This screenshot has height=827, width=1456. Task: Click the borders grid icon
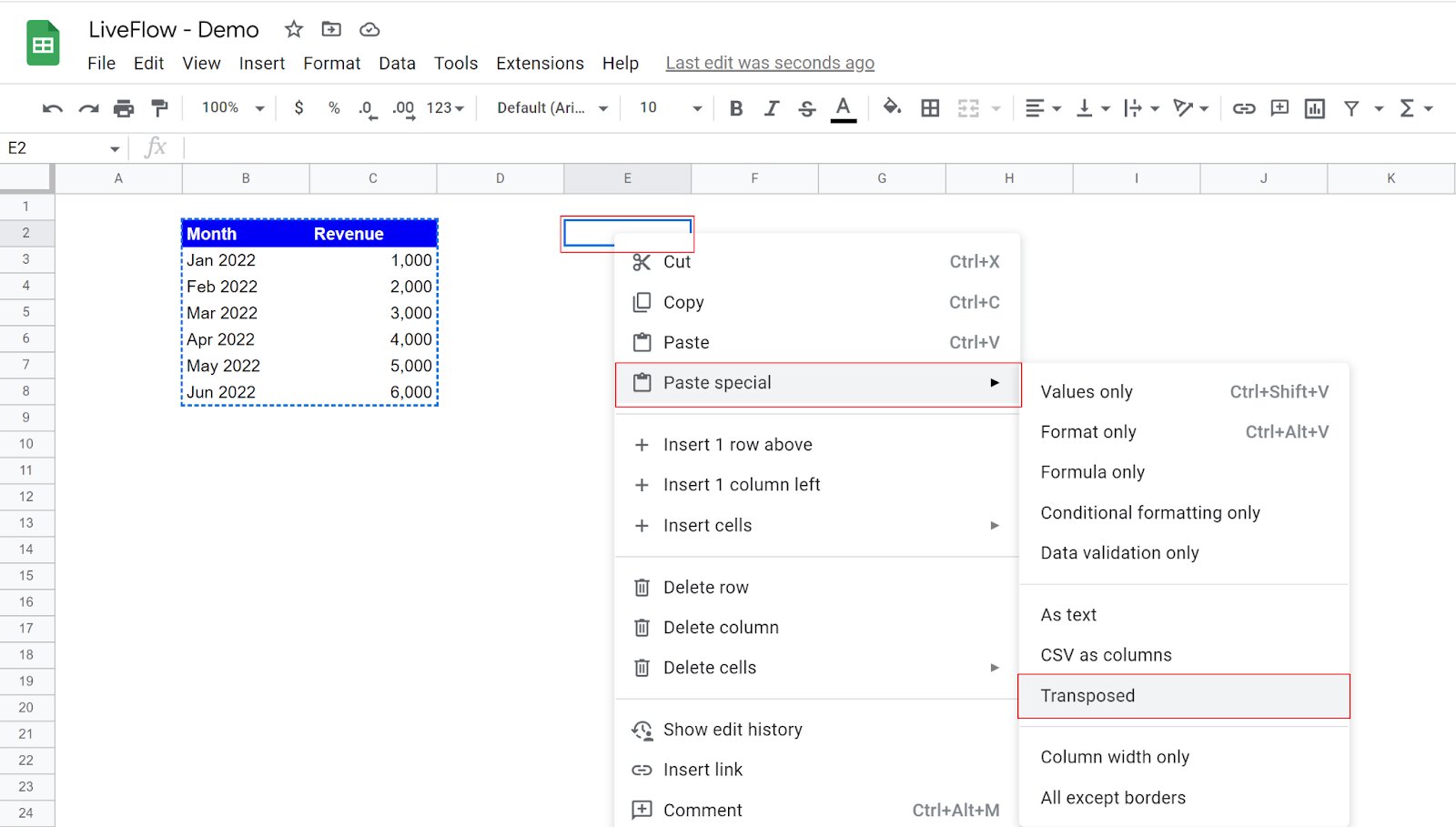coord(930,108)
